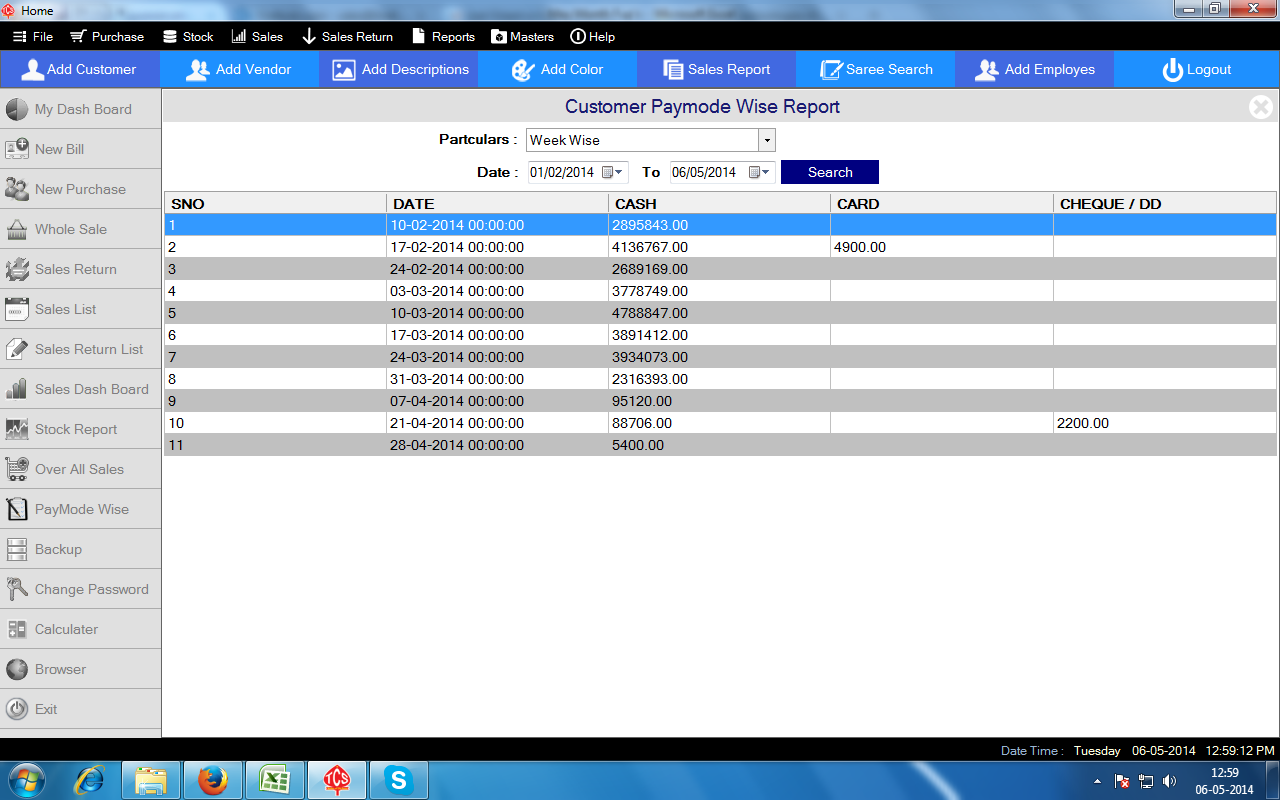Click the Calculater icon in sidebar
The image size is (1280, 800).
click(x=17, y=629)
